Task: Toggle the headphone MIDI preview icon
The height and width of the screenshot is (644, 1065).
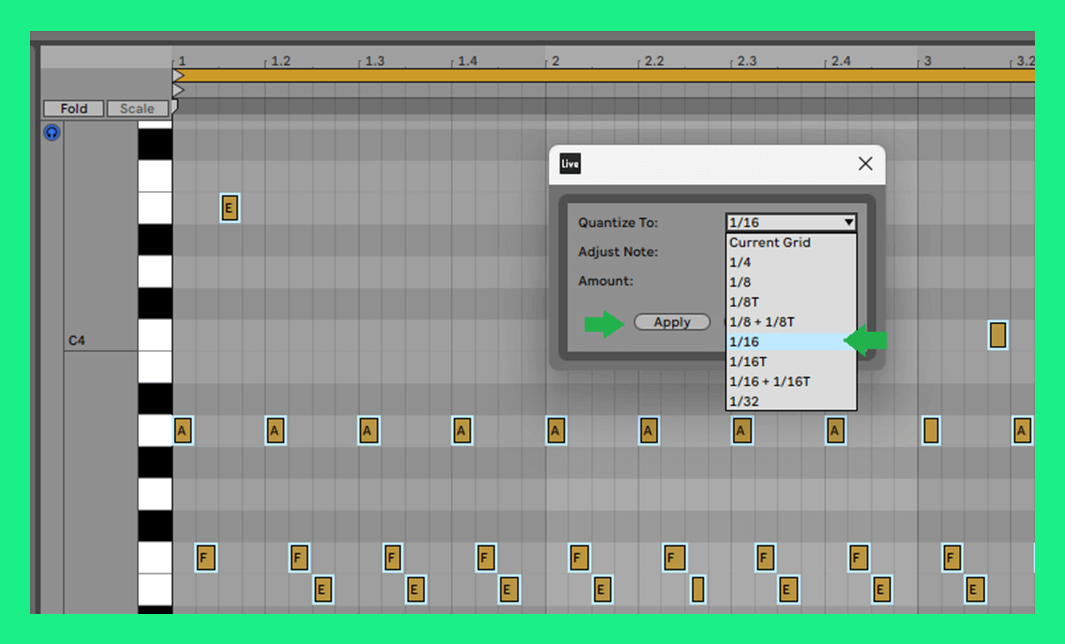Action: click(51, 132)
